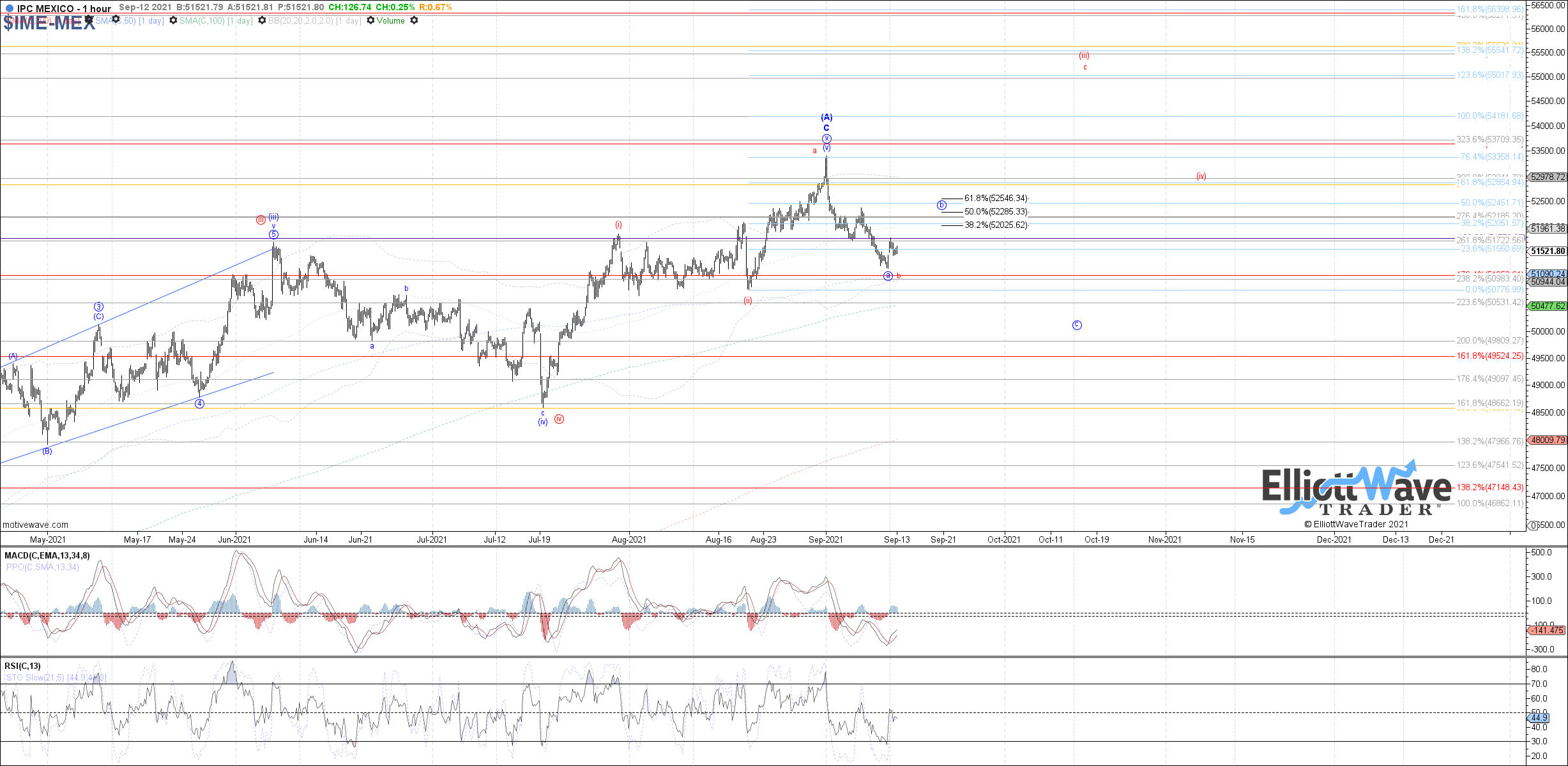Screen dimensions: 1568x766
Task: Select red circled iv label at July low
Action: pos(559,419)
